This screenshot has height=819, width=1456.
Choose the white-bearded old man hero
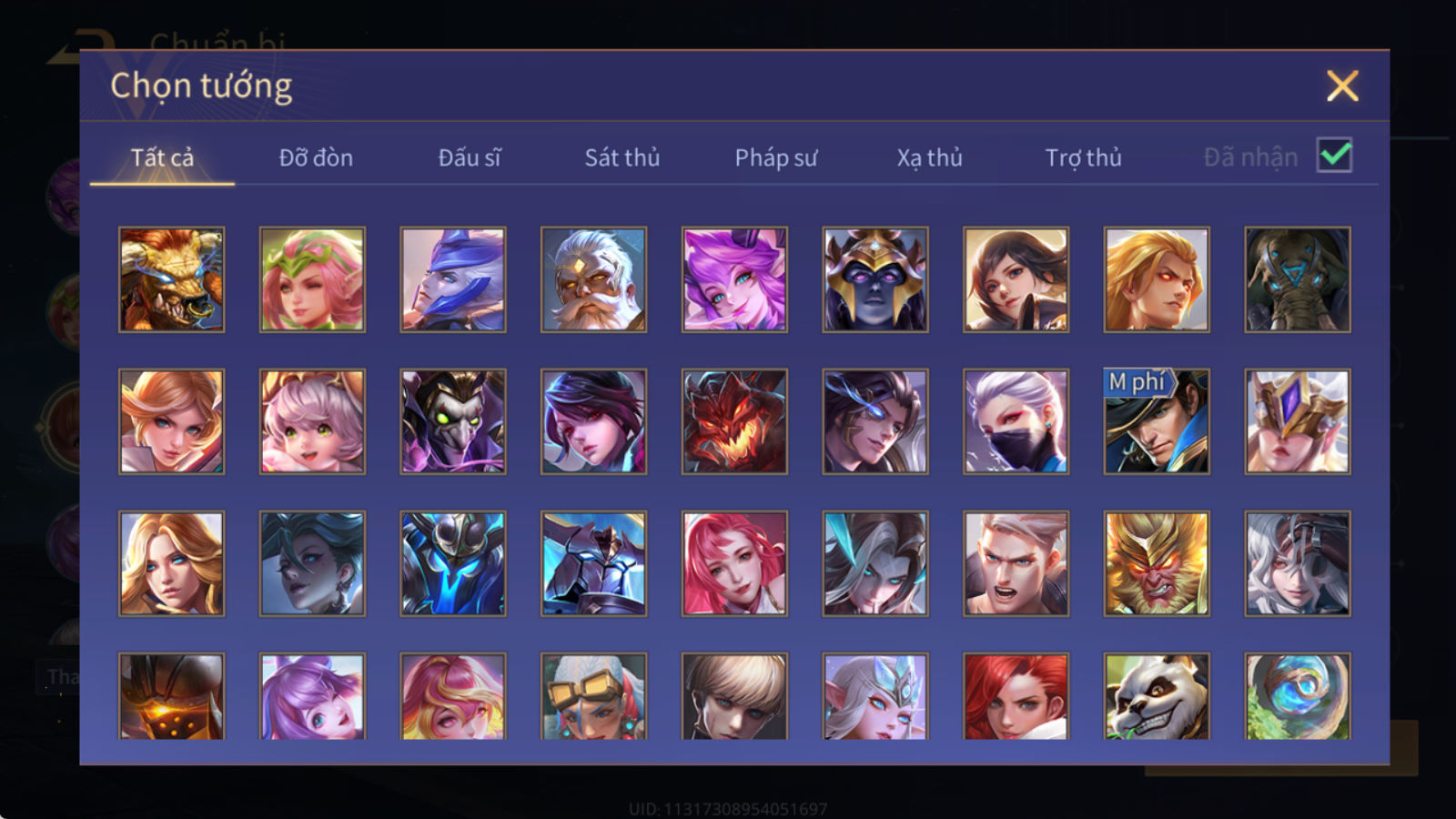click(x=593, y=279)
